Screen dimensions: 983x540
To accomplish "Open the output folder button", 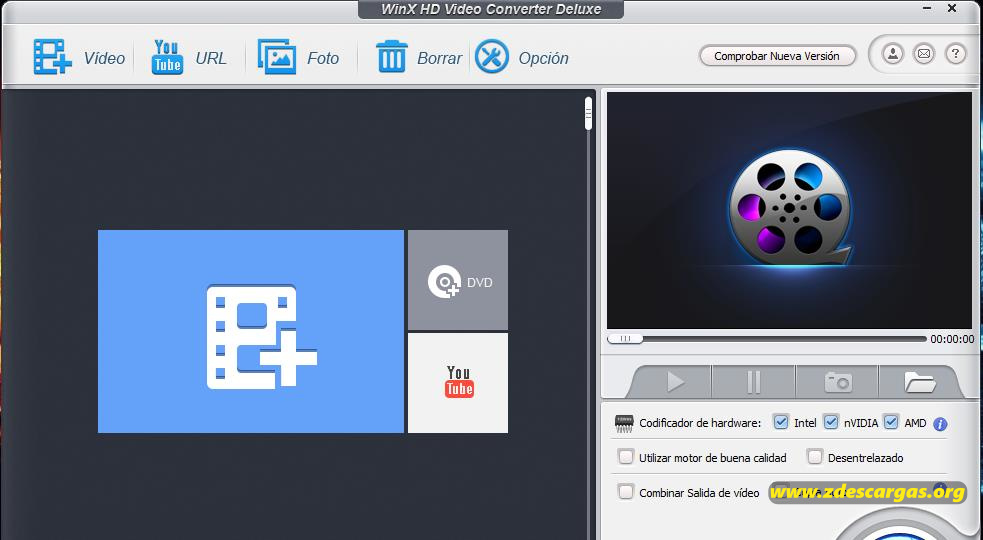I will 919,381.
